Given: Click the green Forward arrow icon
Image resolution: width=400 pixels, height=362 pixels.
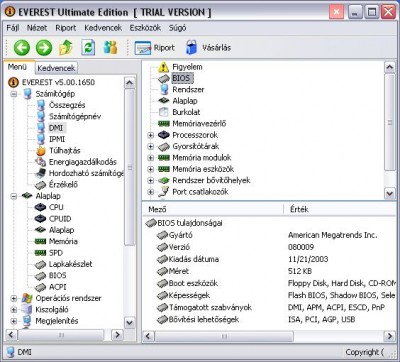Looking at the screenshot, I should pyautogui.click(x=44, y=48).
